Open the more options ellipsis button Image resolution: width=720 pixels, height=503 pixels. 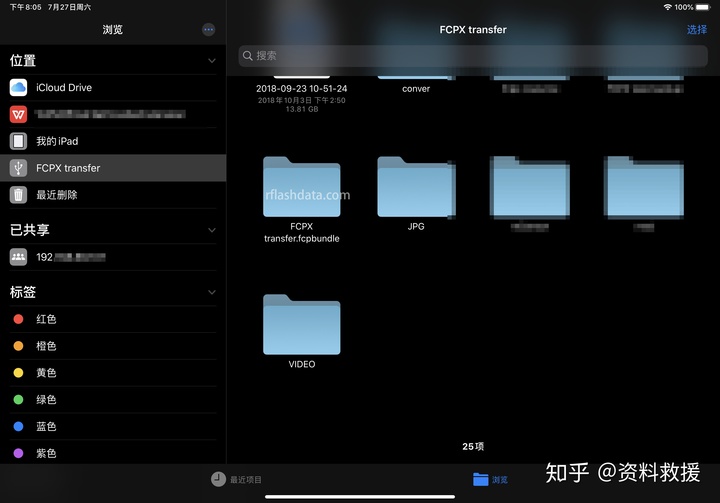(x=208, y=30)
